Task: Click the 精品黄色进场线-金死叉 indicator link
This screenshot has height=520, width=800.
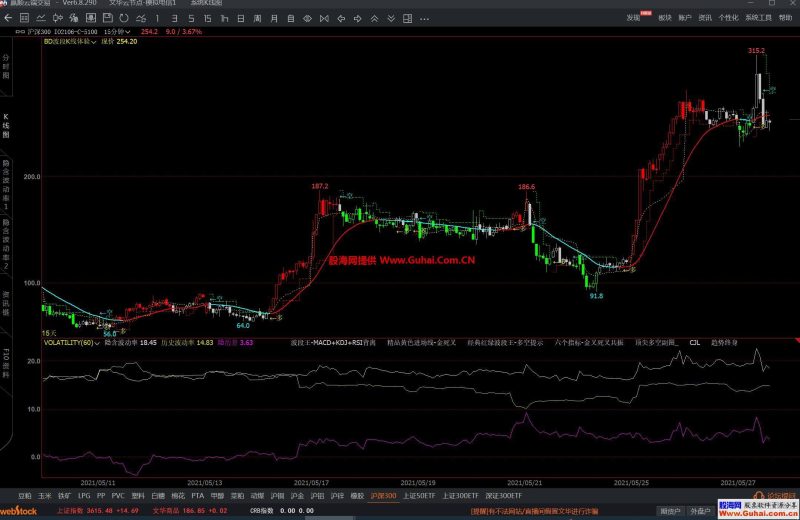Action: 421,343
